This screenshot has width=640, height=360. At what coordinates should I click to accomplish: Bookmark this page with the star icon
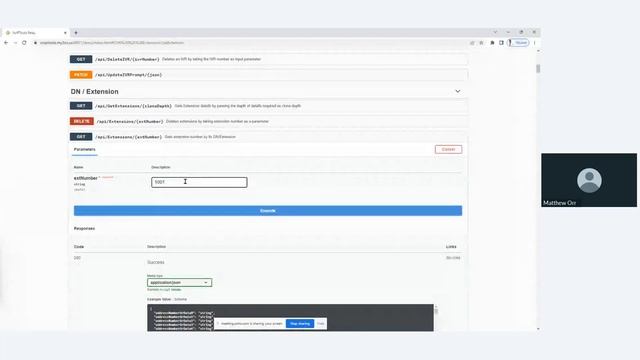coord(481,43)
